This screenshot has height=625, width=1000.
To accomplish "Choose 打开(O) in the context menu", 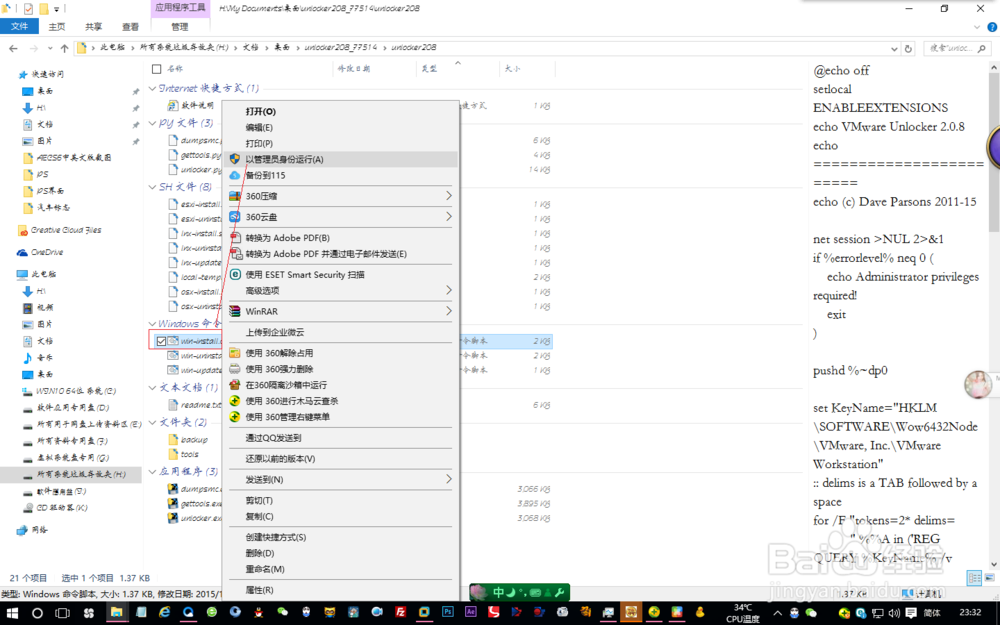I will 260,112.
